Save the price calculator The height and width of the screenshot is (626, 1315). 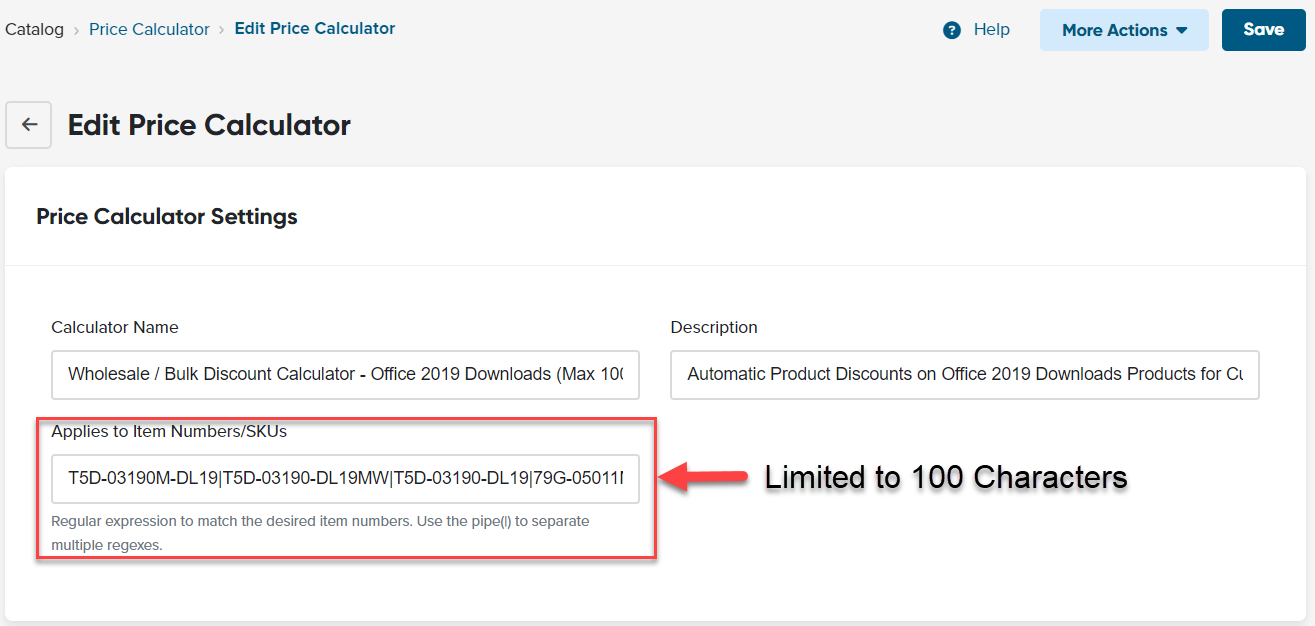1263,30
